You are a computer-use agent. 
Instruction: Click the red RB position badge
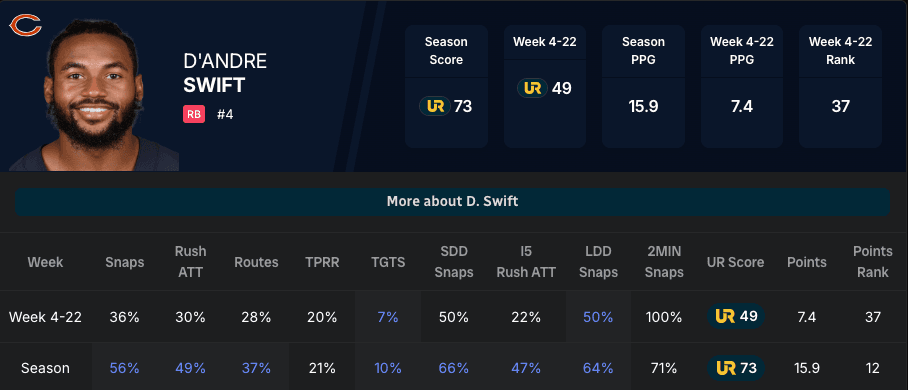194,114
